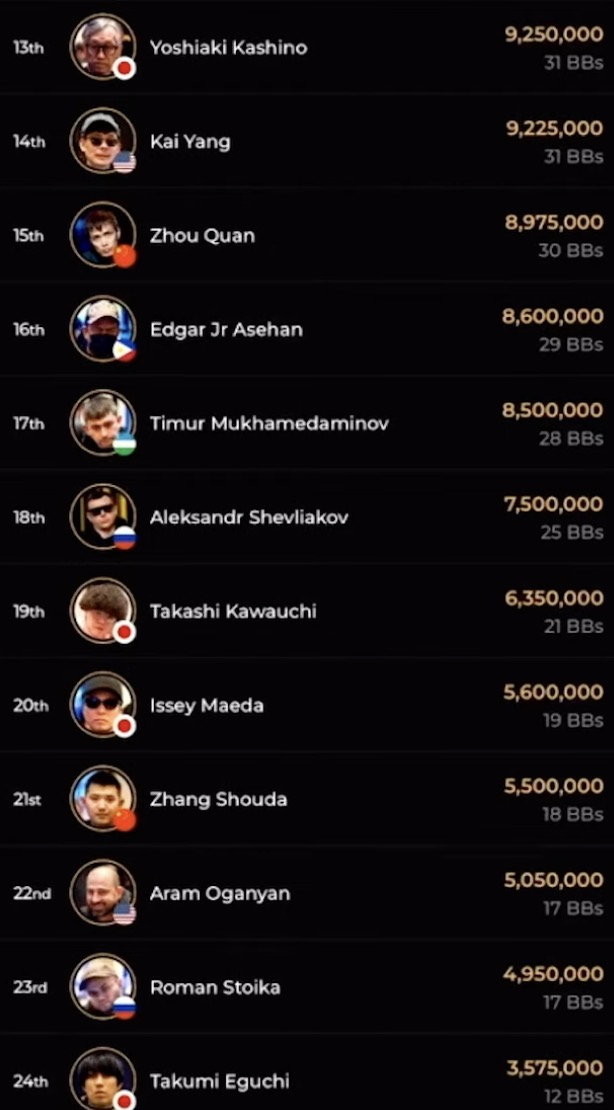Click the Russian flag on Roman Stoika's avatar
Viewport: 614px width, 1110px height.
pyautogui.click(x=124, y=1008)
